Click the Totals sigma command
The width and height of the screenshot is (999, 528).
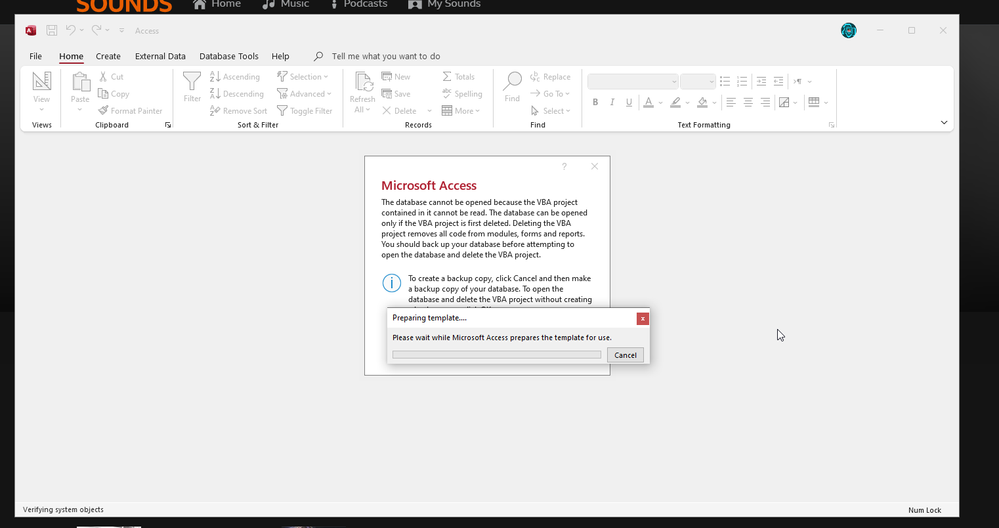458,76
